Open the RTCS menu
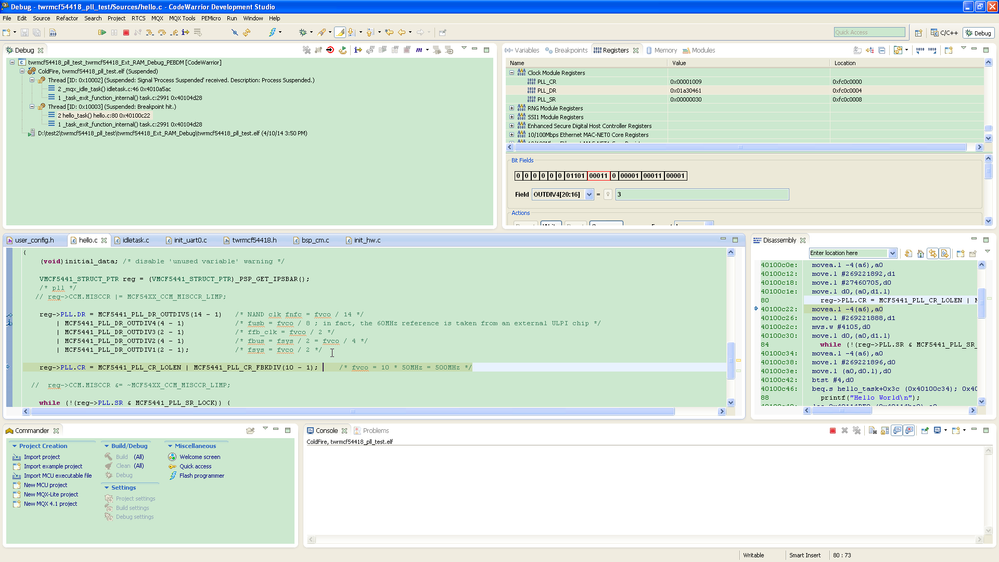This screenshot has height=562, width=999. tap(138, 18)
